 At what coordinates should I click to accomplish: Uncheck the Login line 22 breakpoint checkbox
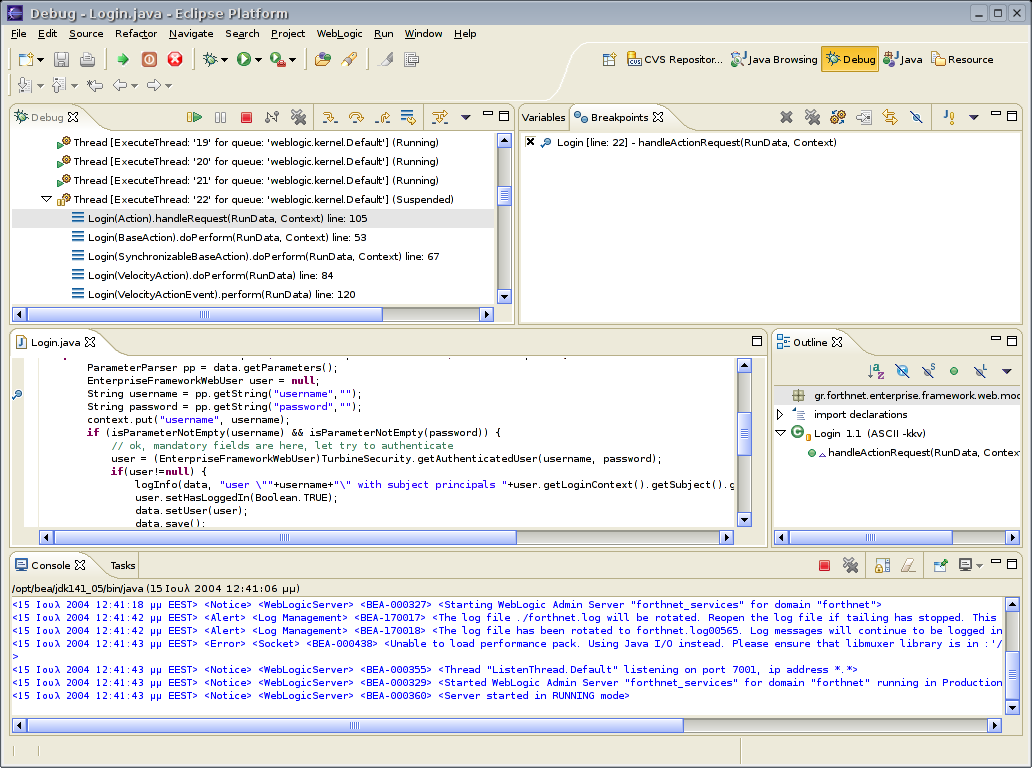click(530, 143)
